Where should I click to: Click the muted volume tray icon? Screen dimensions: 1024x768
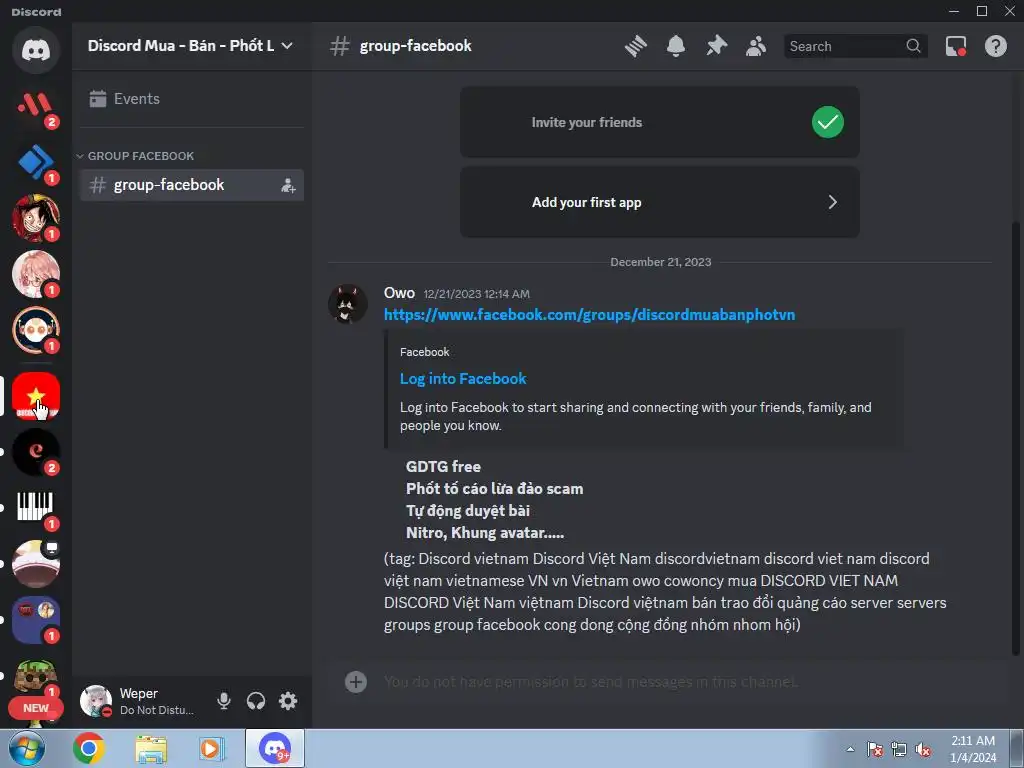pos(923,749)
